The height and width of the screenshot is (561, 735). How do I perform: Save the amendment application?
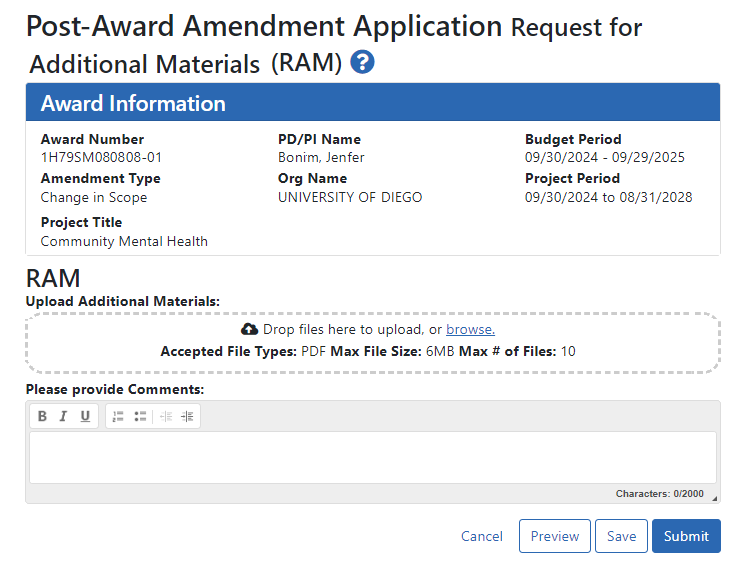click(622, 536)
